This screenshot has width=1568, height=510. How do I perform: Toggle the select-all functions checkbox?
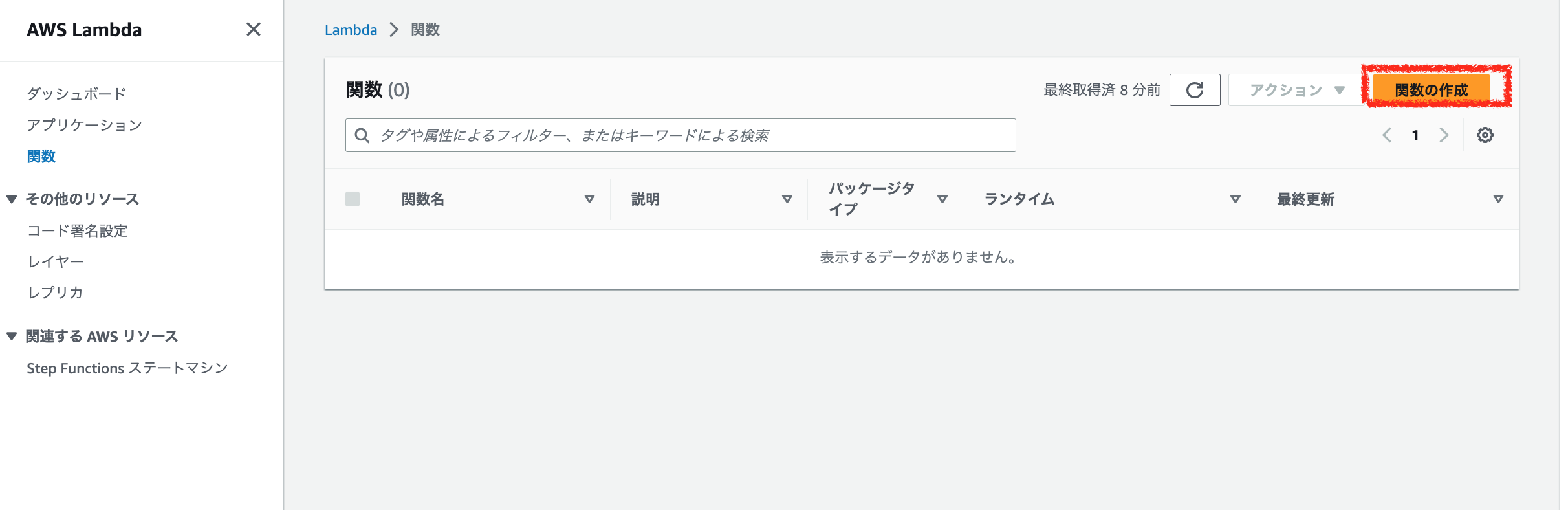click(x=353, y=199)
